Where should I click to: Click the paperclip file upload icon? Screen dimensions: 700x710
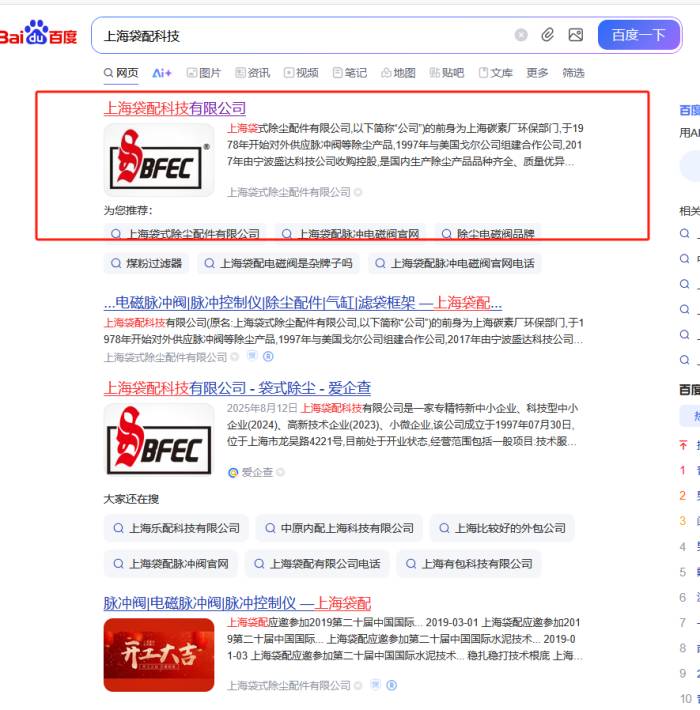(x=548, y=35)
